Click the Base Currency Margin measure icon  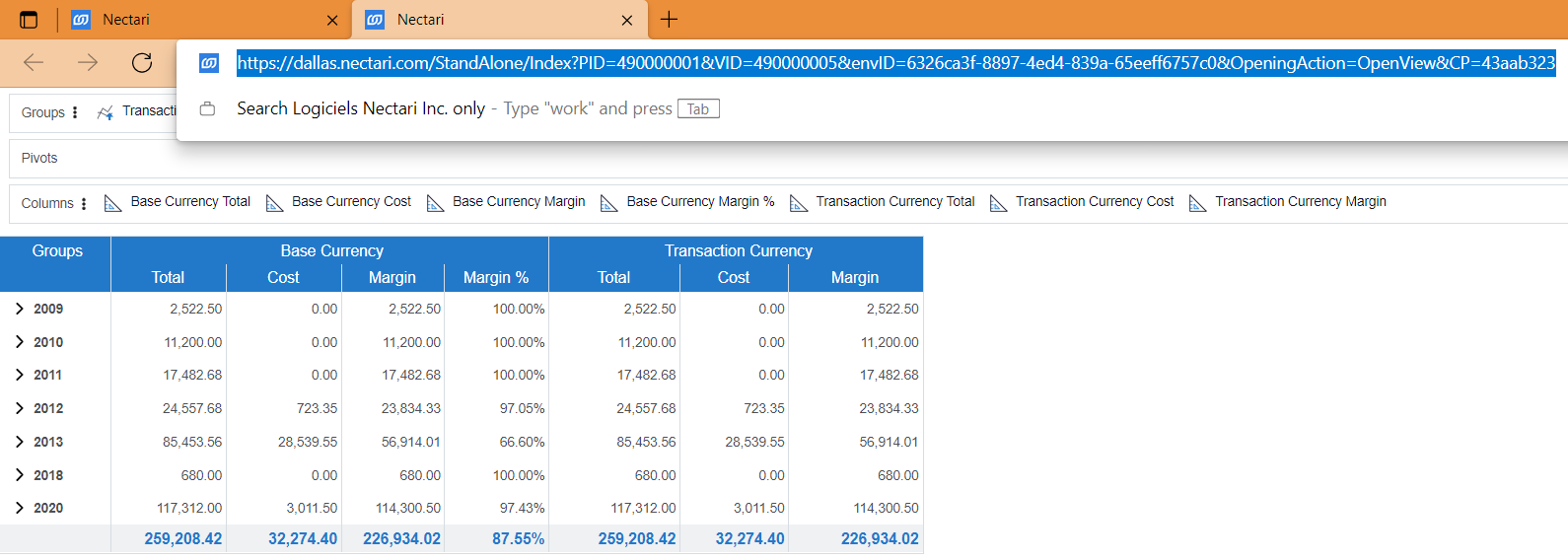(x=435, y=203)
